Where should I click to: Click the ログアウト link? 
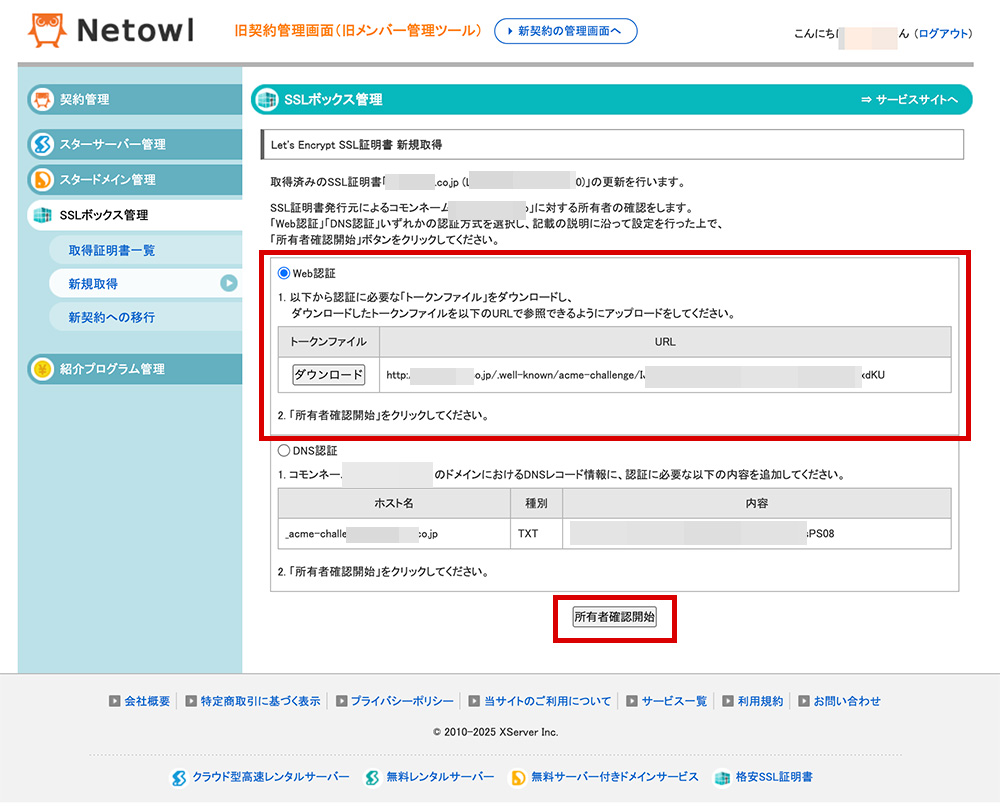[944, 34]
